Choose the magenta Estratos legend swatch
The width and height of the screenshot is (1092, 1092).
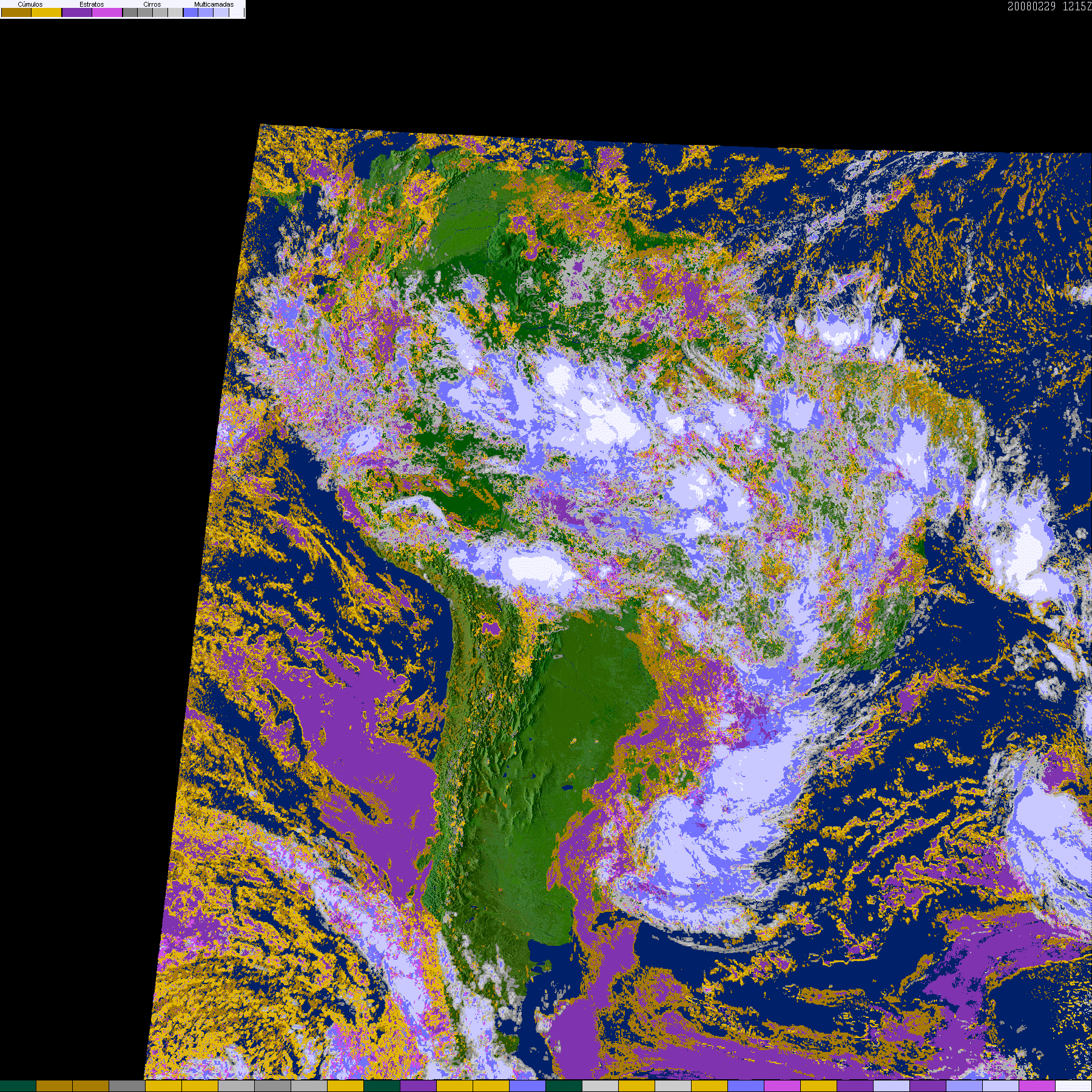(x=107, y=12)
